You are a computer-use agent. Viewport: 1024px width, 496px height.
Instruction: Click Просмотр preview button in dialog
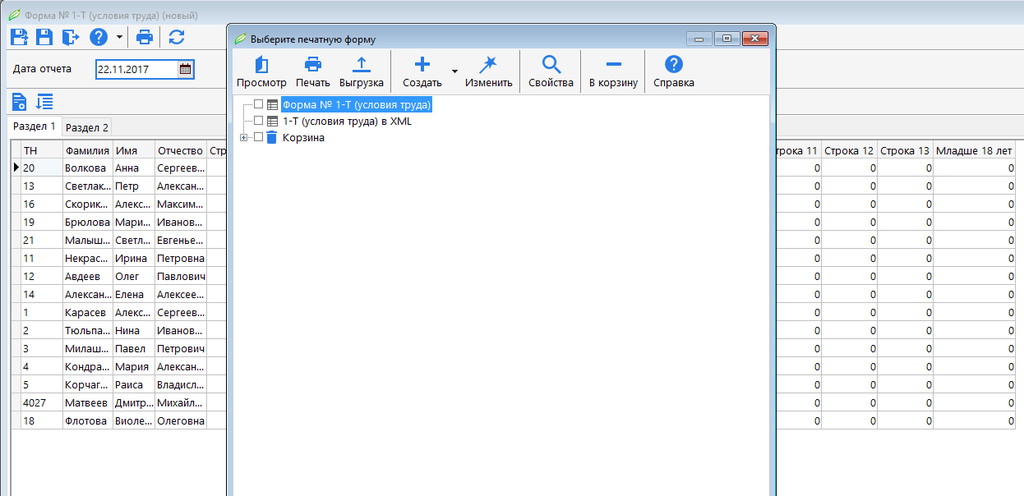[261, 72]
